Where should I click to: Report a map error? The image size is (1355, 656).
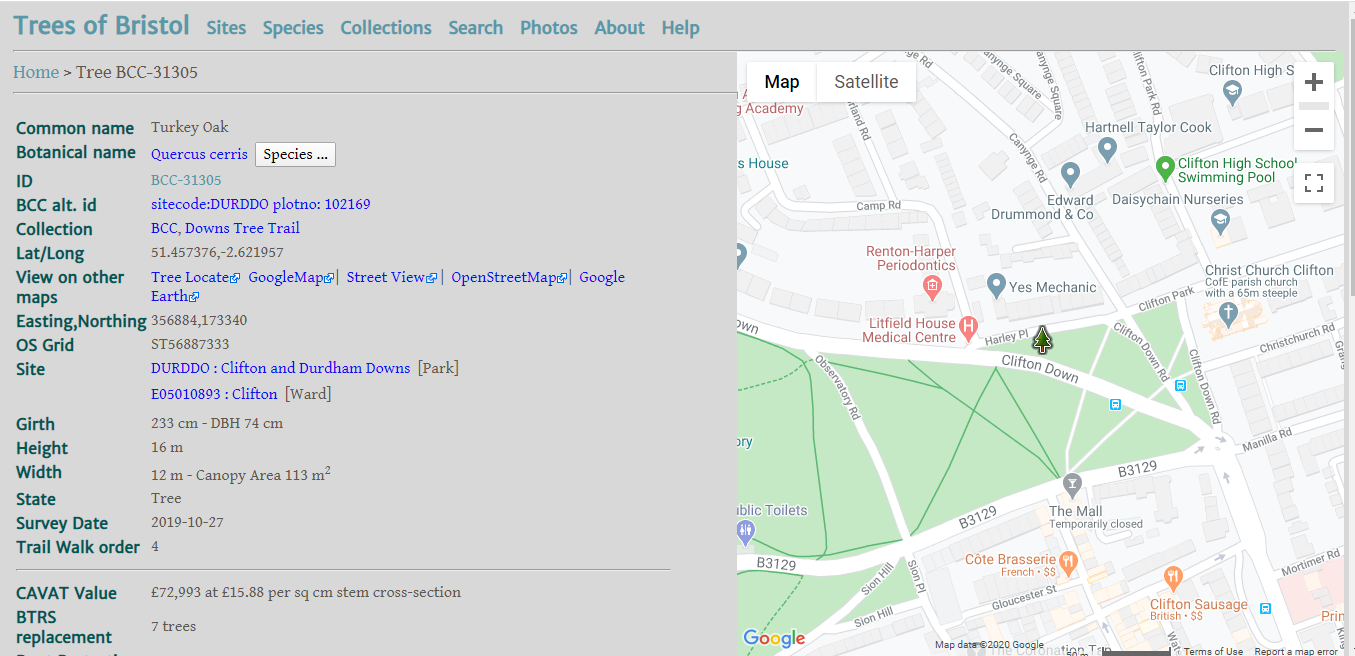[1296, 651]
